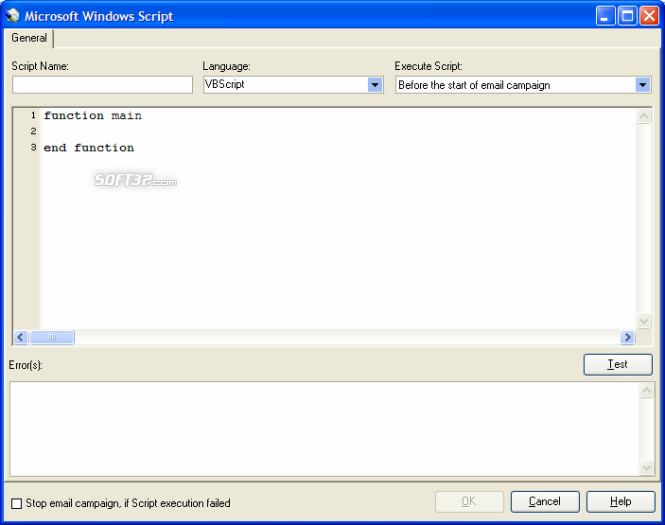Enable Stop email campaign if Script failed
Screen dimensions: 665x525
click(17, 503)
